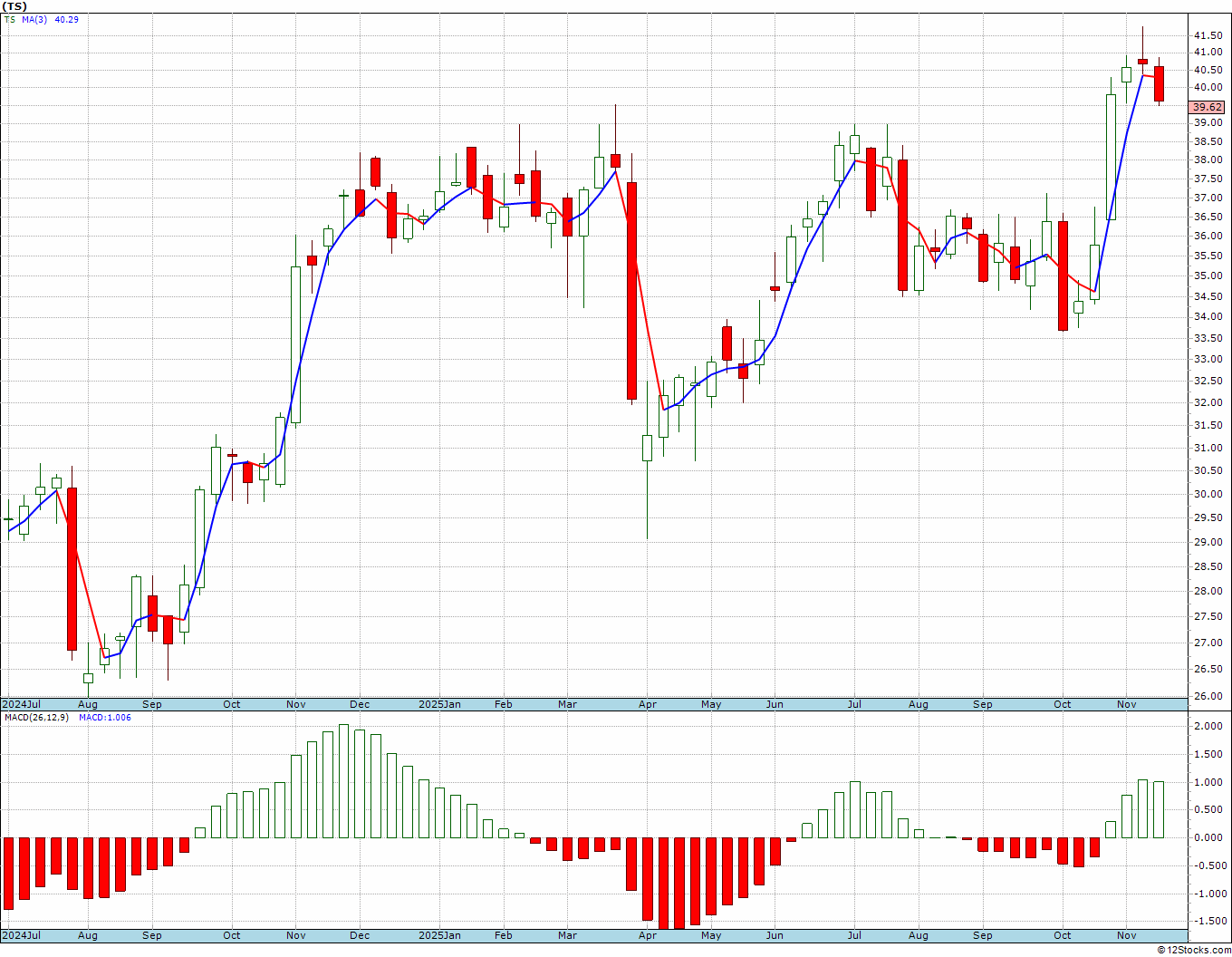Viewport: 1232px width, 957px height.
Task: Select Jun label on the MACD panel time axis
Action: [x=775, y=935]
